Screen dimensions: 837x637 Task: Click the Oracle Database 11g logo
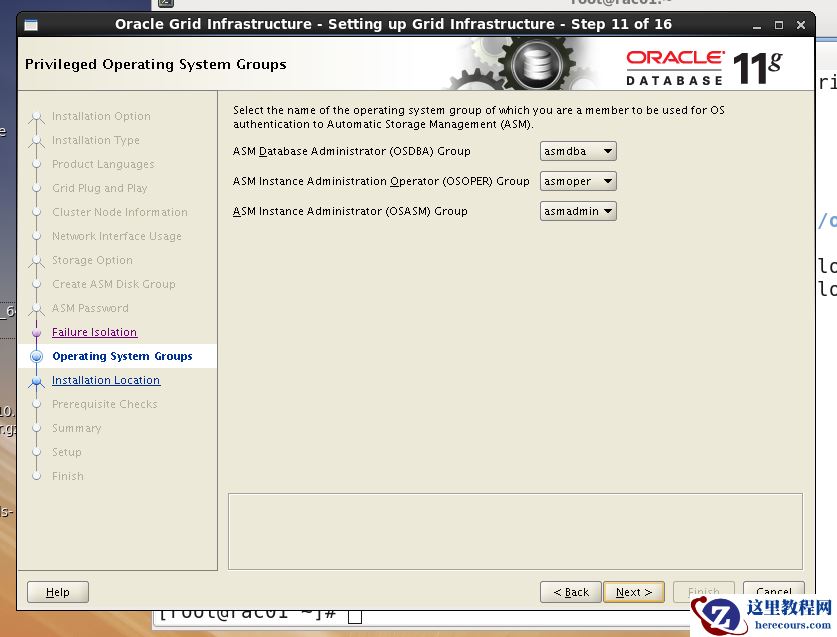704,68
